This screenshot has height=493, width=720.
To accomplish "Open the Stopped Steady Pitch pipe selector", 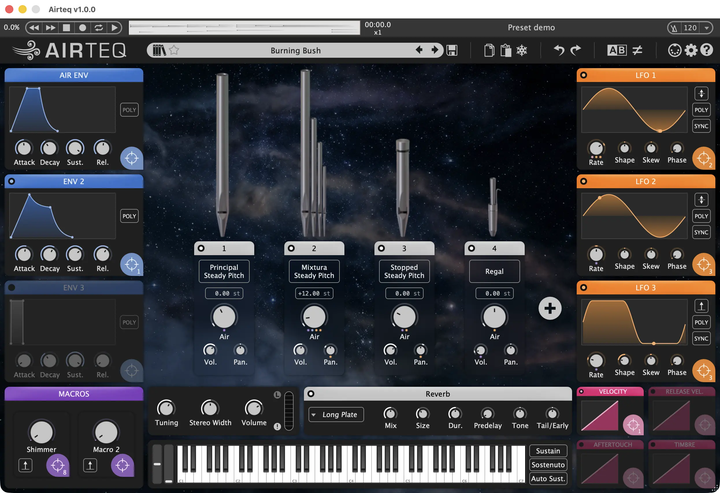I will coord(404,271).
